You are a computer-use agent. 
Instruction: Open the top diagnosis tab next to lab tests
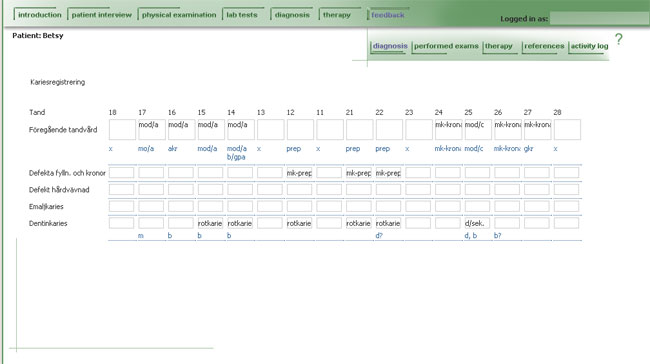coord(292,15)
